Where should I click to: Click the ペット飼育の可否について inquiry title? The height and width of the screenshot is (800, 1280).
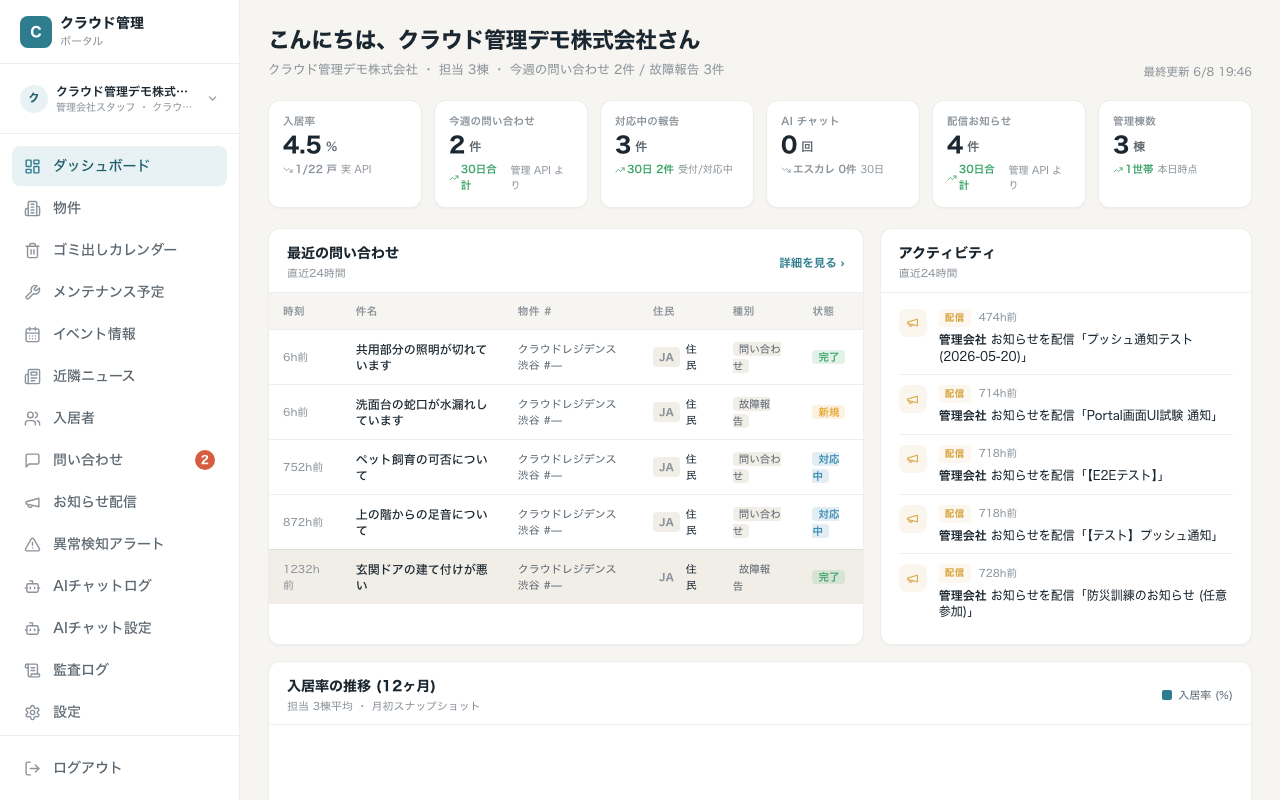click(x=421, y=467)
